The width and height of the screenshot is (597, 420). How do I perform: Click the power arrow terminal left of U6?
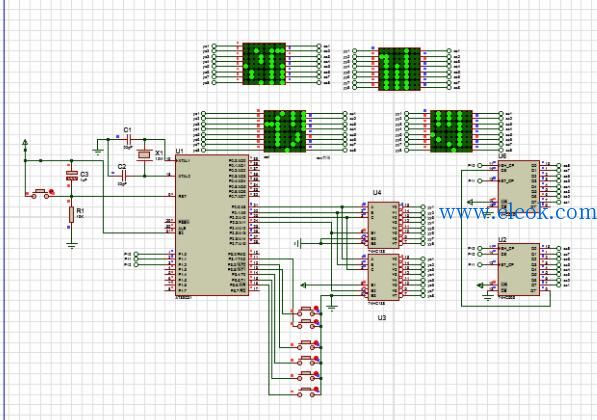pyautogui.click(x=470, y=202)
